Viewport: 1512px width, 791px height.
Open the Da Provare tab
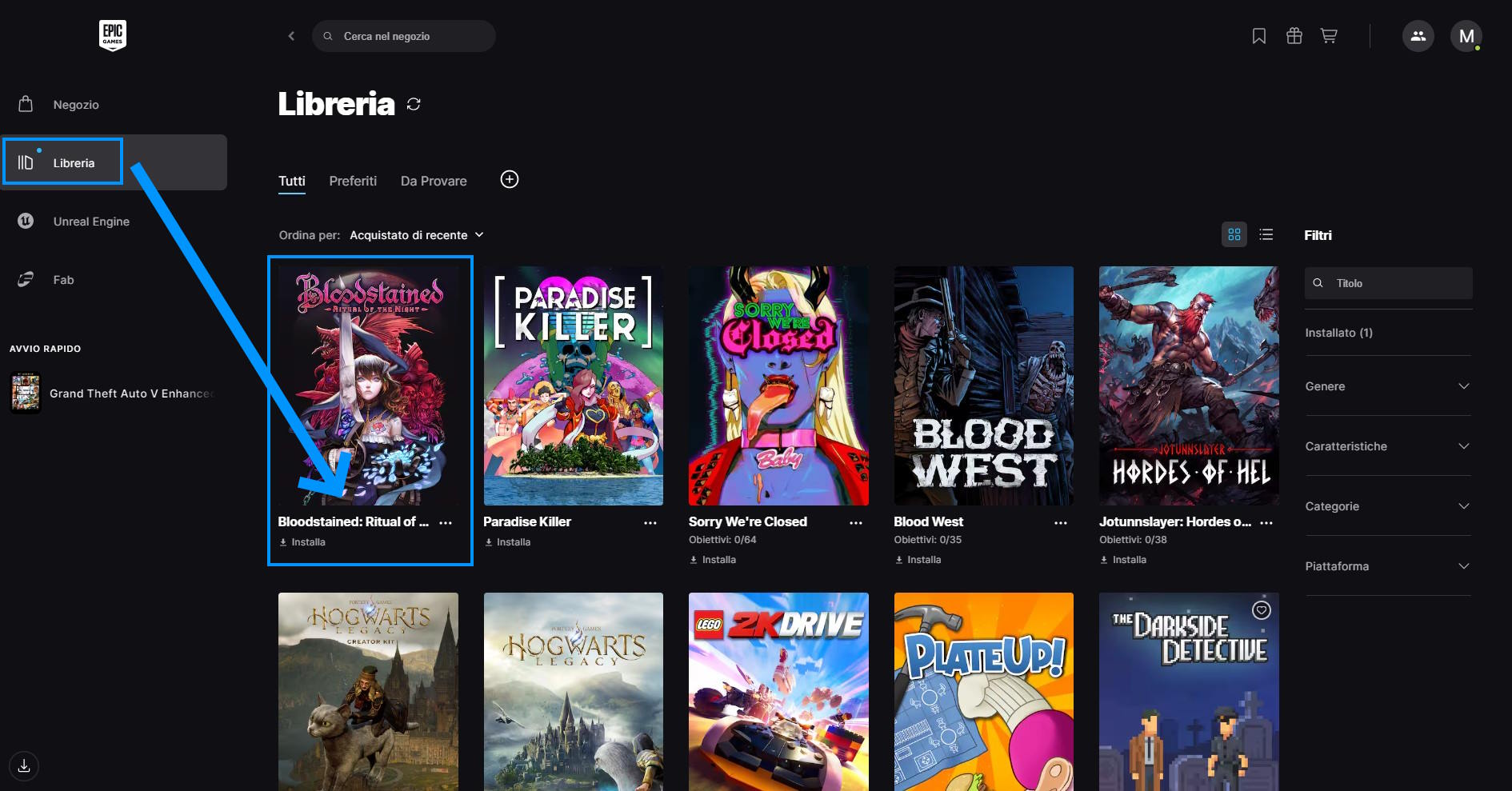pyautogui.click(x=434, y=181)
